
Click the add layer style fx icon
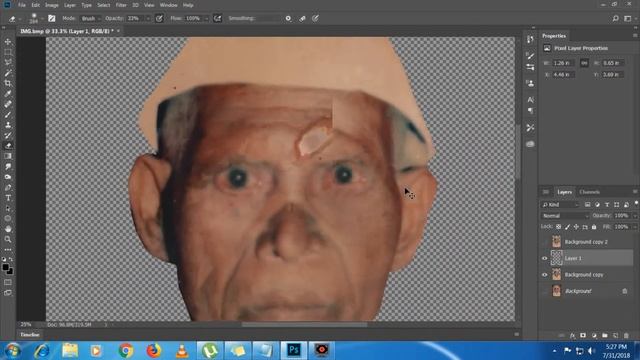point(572,336)
